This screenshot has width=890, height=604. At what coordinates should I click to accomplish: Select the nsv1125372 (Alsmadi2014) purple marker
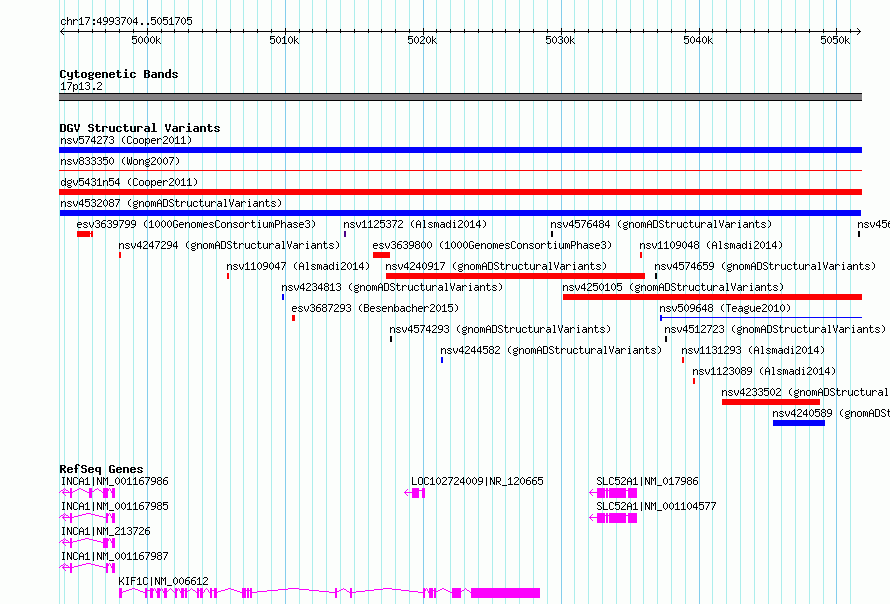(345, 234)
